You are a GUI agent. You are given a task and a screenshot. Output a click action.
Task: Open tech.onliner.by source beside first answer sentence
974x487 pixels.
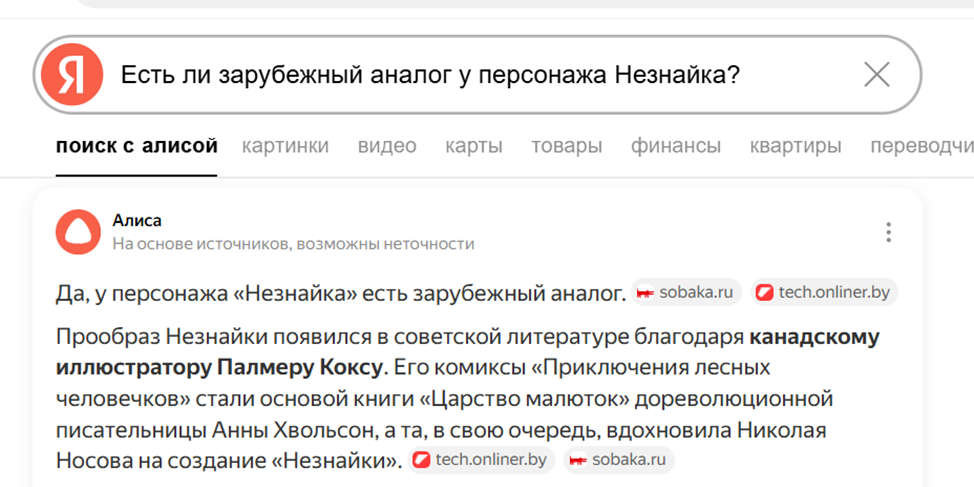(x=825, y=293)
